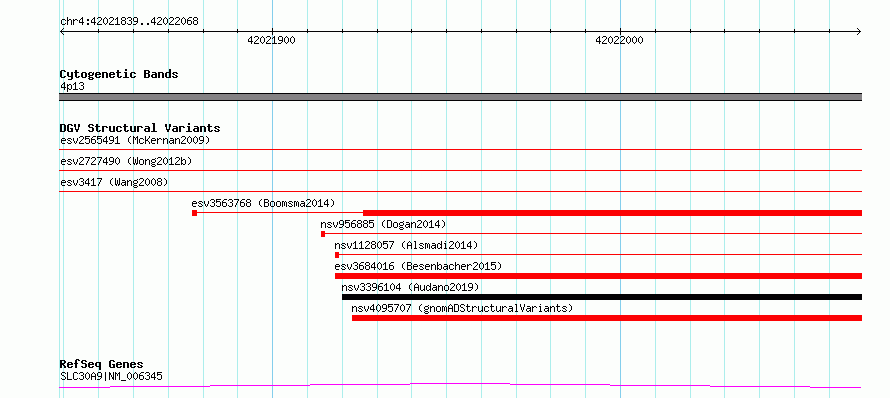Click the small red start marker of esv3563768
The height and width of the screenshot is (398, 890).
tap(195, 213)
